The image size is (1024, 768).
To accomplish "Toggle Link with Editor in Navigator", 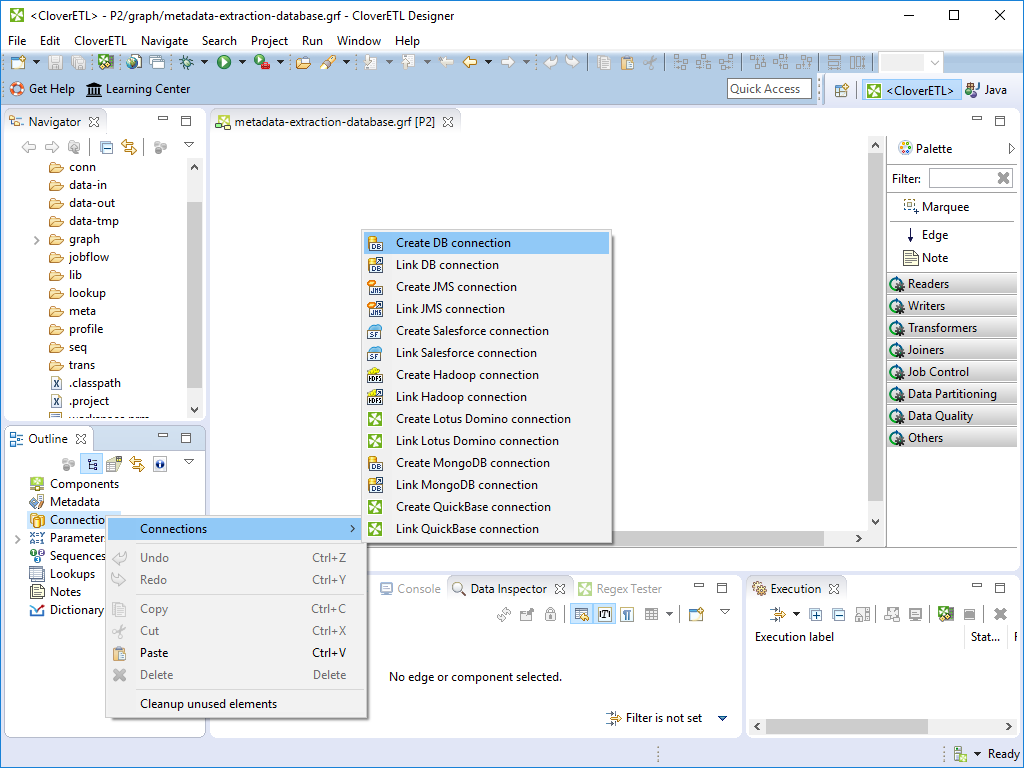I will click(129, 148).
